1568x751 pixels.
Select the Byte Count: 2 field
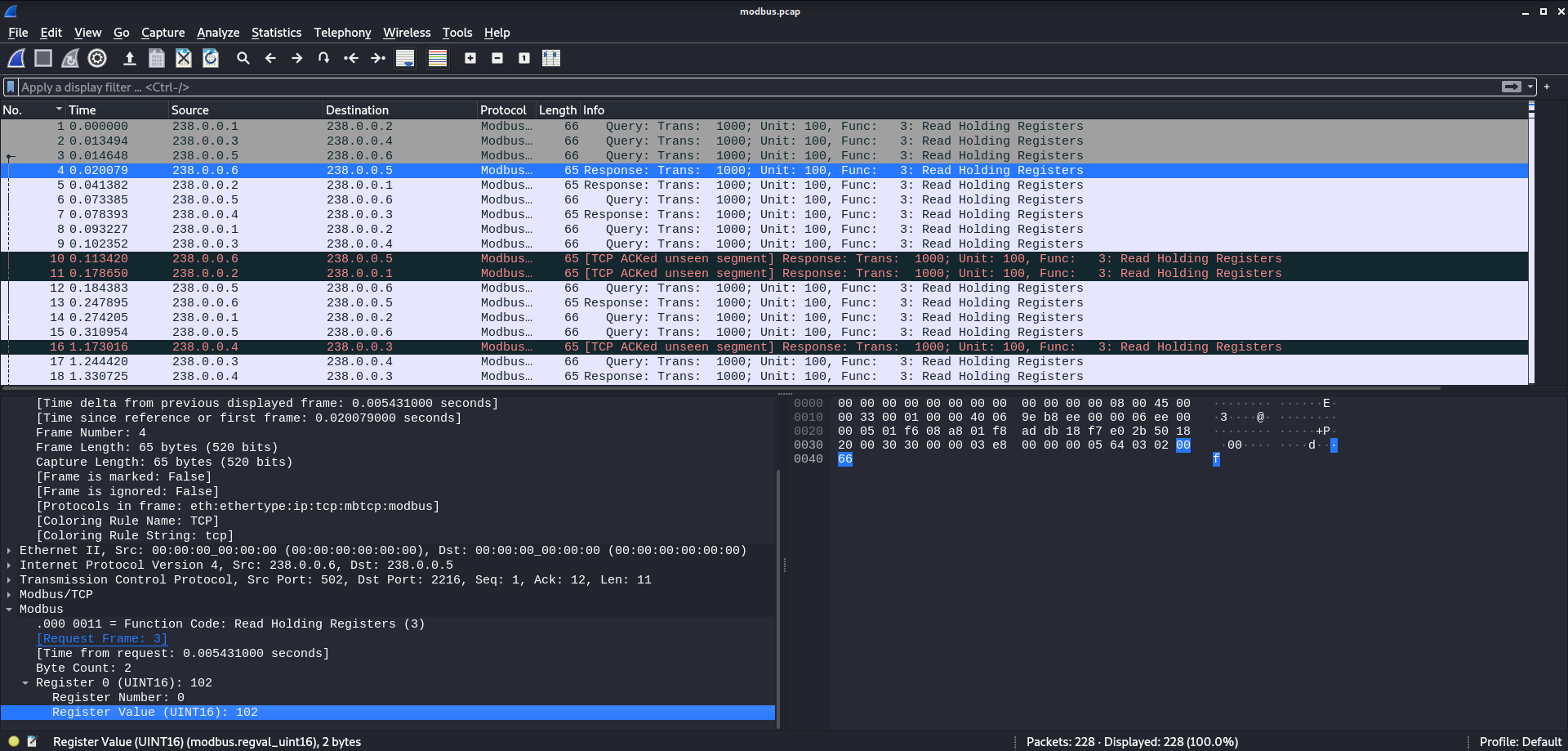coord(83,668)
